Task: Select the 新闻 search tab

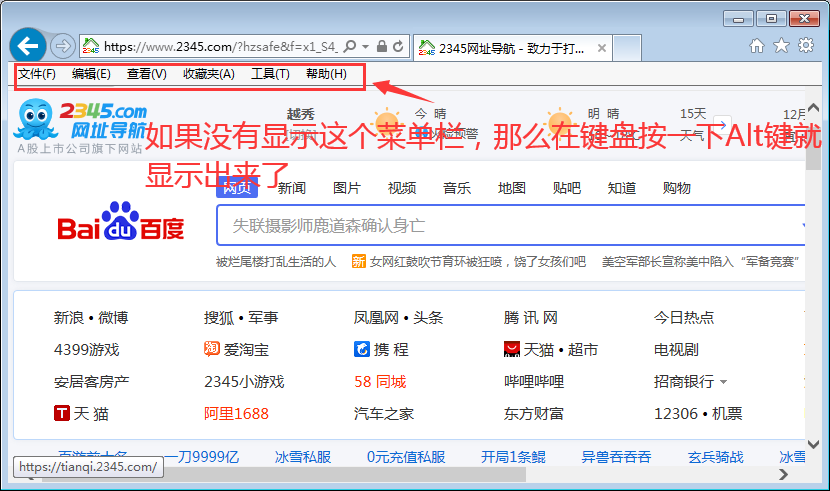Action: (x=292, y=188)
